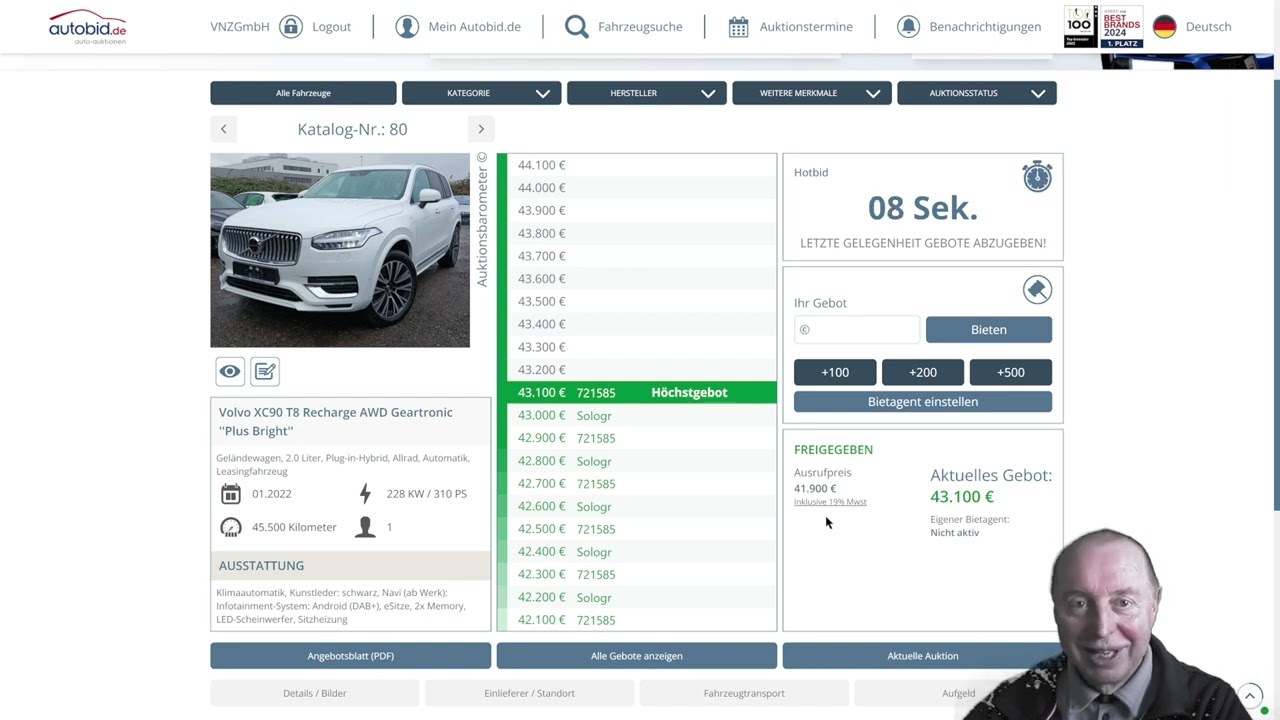This screenshot has width=1280, height=720.
Task: Click the Katalog-Nr.: 80 label
Action: 352,129
